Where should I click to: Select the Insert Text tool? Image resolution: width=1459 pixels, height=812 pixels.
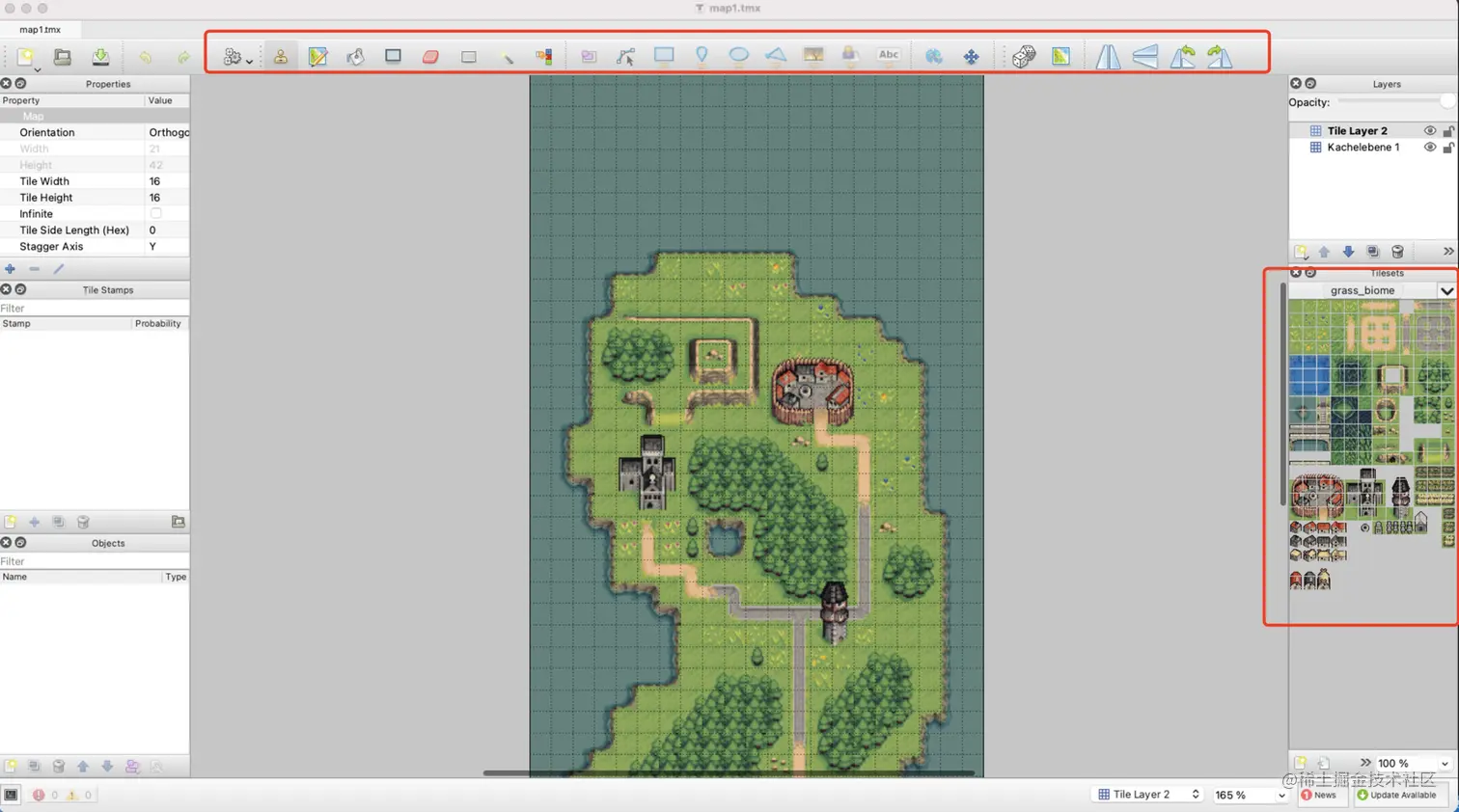pos(888,56)
